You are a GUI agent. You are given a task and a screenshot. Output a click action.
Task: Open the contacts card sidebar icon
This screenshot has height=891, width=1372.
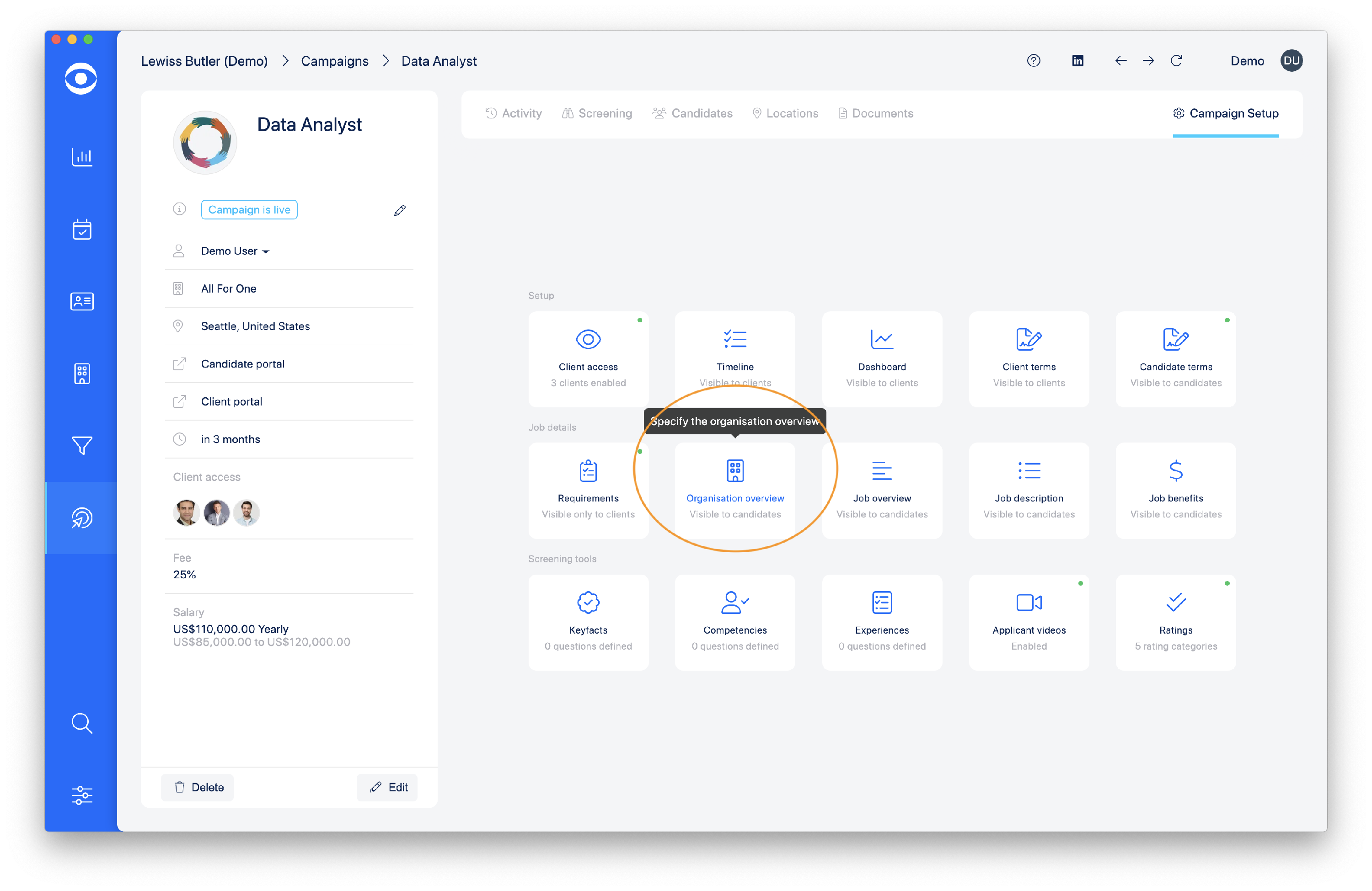coord(81,301)
